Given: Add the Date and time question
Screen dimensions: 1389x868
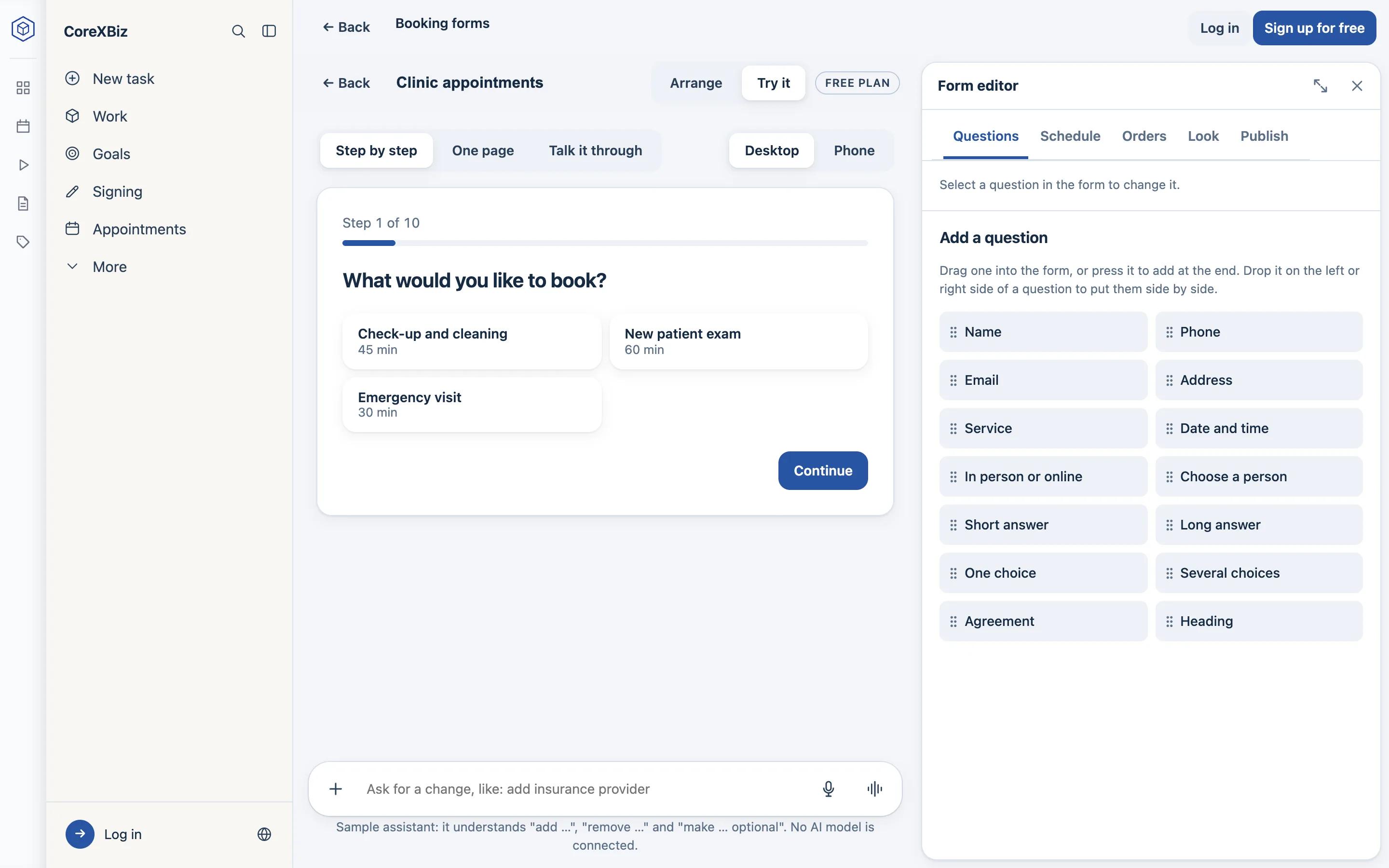Looking at the screenshot, I should (x=1259, y=428).
